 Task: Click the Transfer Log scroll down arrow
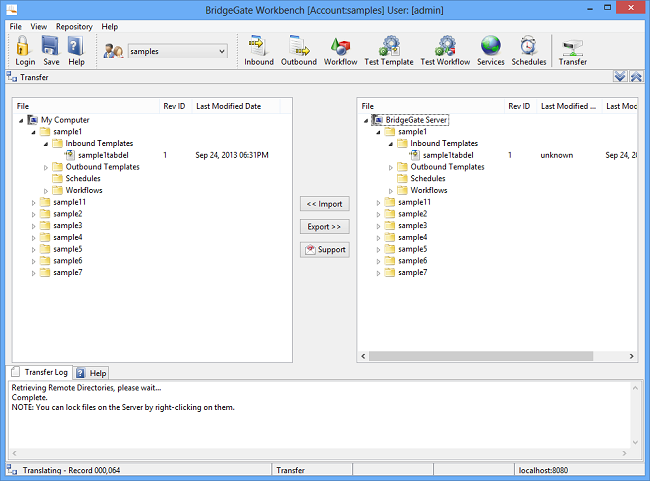[x=635, y=442]
